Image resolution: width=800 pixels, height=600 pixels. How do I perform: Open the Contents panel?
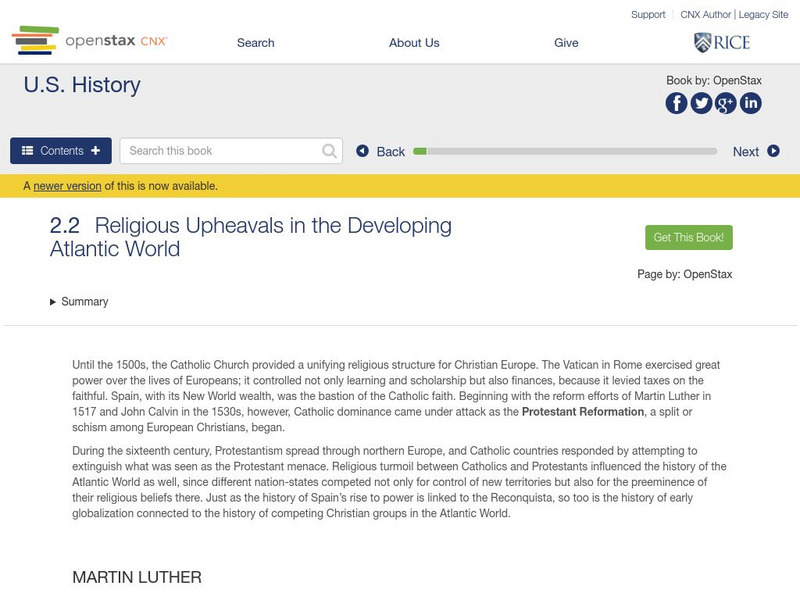click(60, 150)
